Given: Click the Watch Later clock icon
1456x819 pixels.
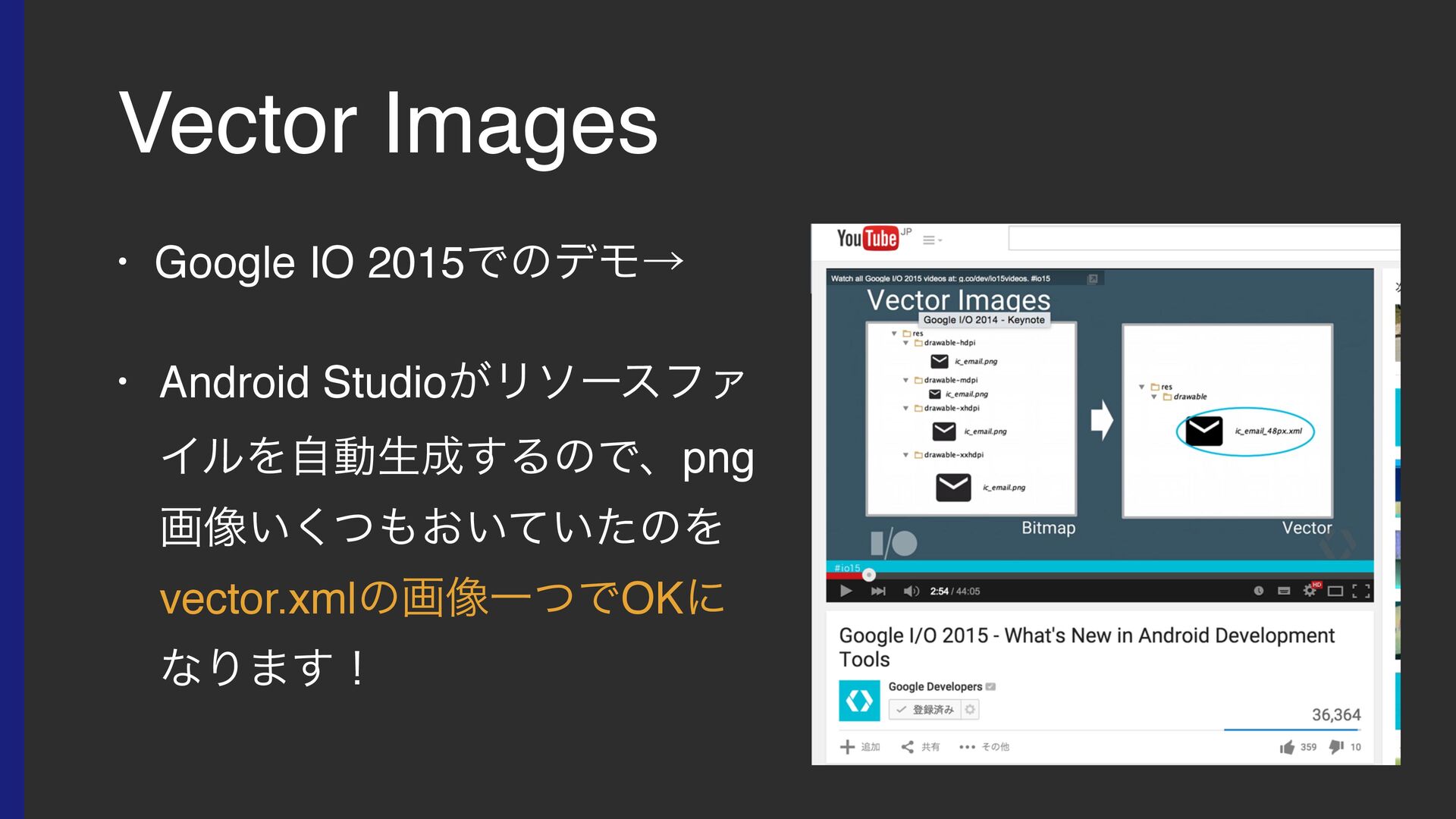Looking at the screenshot, I should click(1259, 591).
